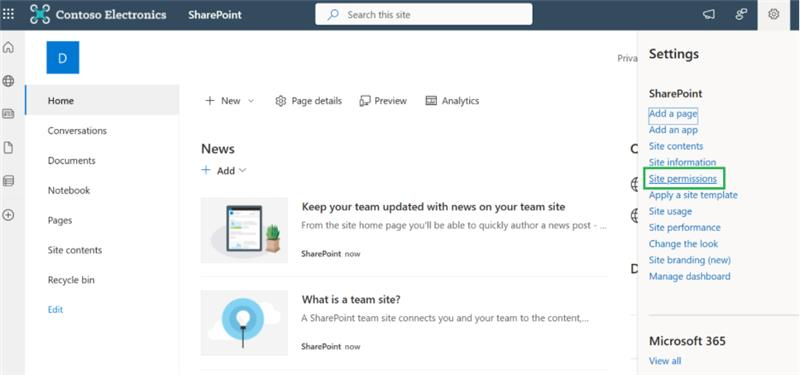Open 'What is a team site?' headline

click(x=351, y=299)
